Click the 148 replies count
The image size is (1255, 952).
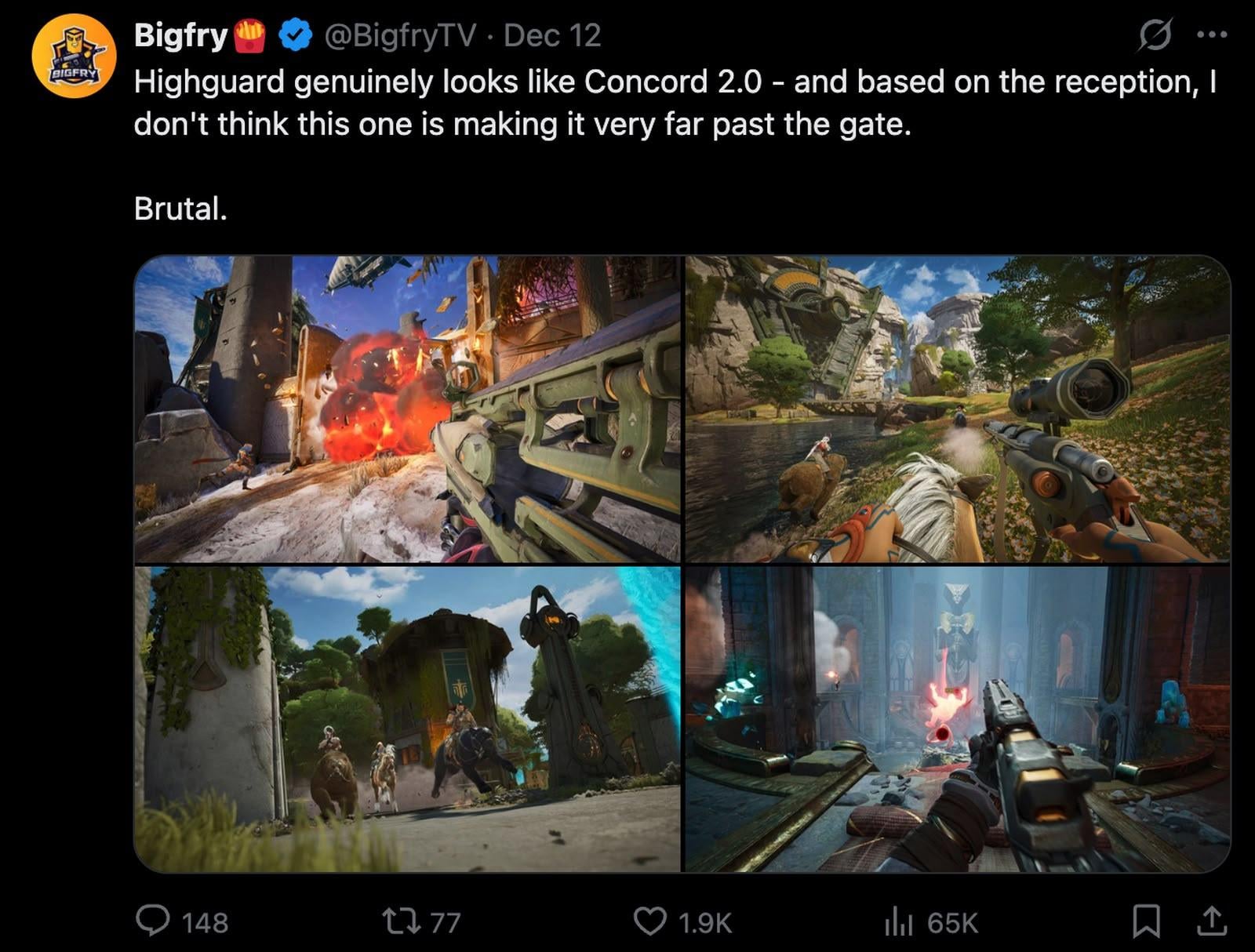205,922
